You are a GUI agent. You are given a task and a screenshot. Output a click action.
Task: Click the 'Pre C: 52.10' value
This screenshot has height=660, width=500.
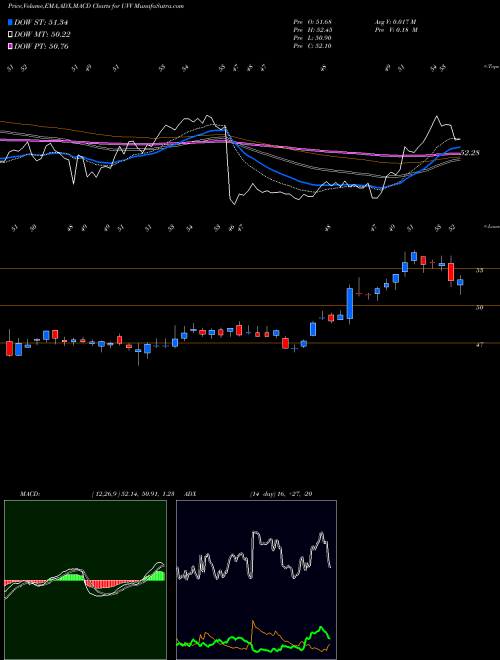(313, 46)
